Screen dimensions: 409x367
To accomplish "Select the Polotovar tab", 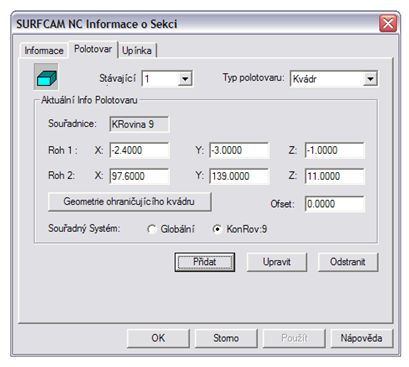I will (x=93, y=49).
